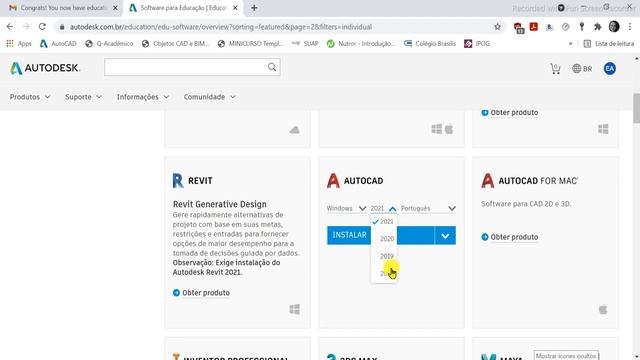Go back to the previous page
Screen dimensions: 640x360
tap(10, 27)
